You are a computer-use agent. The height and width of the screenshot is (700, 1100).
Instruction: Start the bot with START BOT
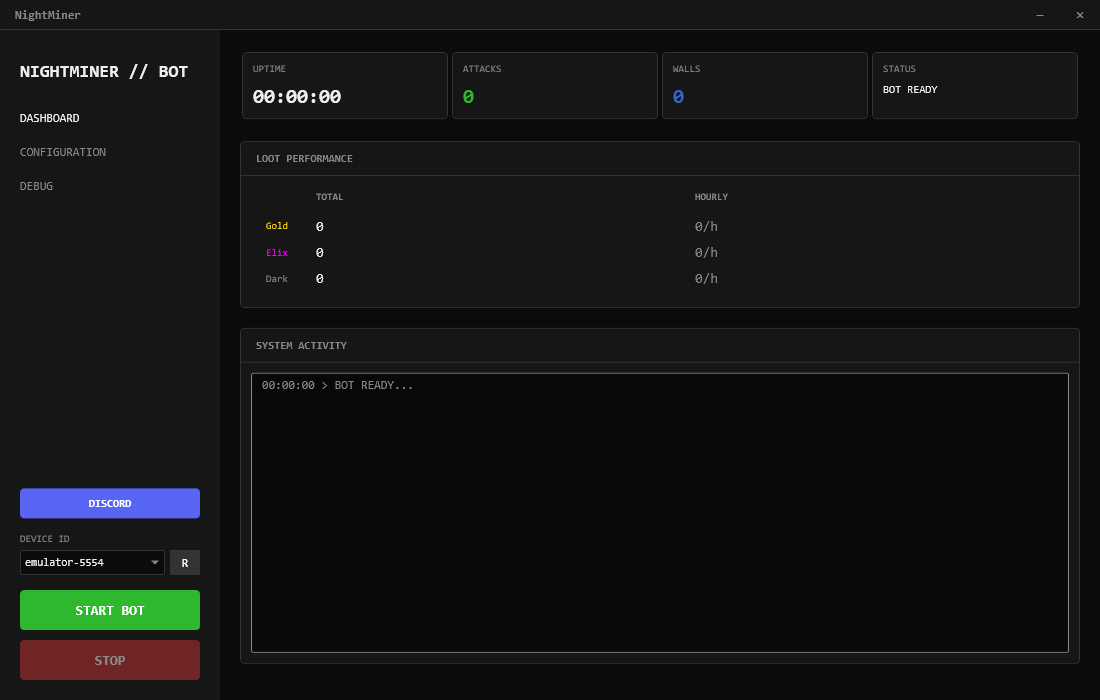110,610
